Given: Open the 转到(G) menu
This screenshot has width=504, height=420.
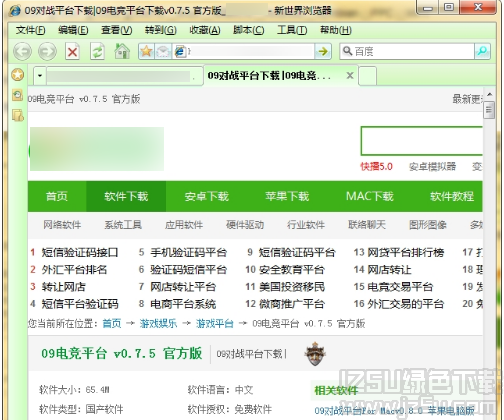Looking at the screenshot, I should coord(161,30).
